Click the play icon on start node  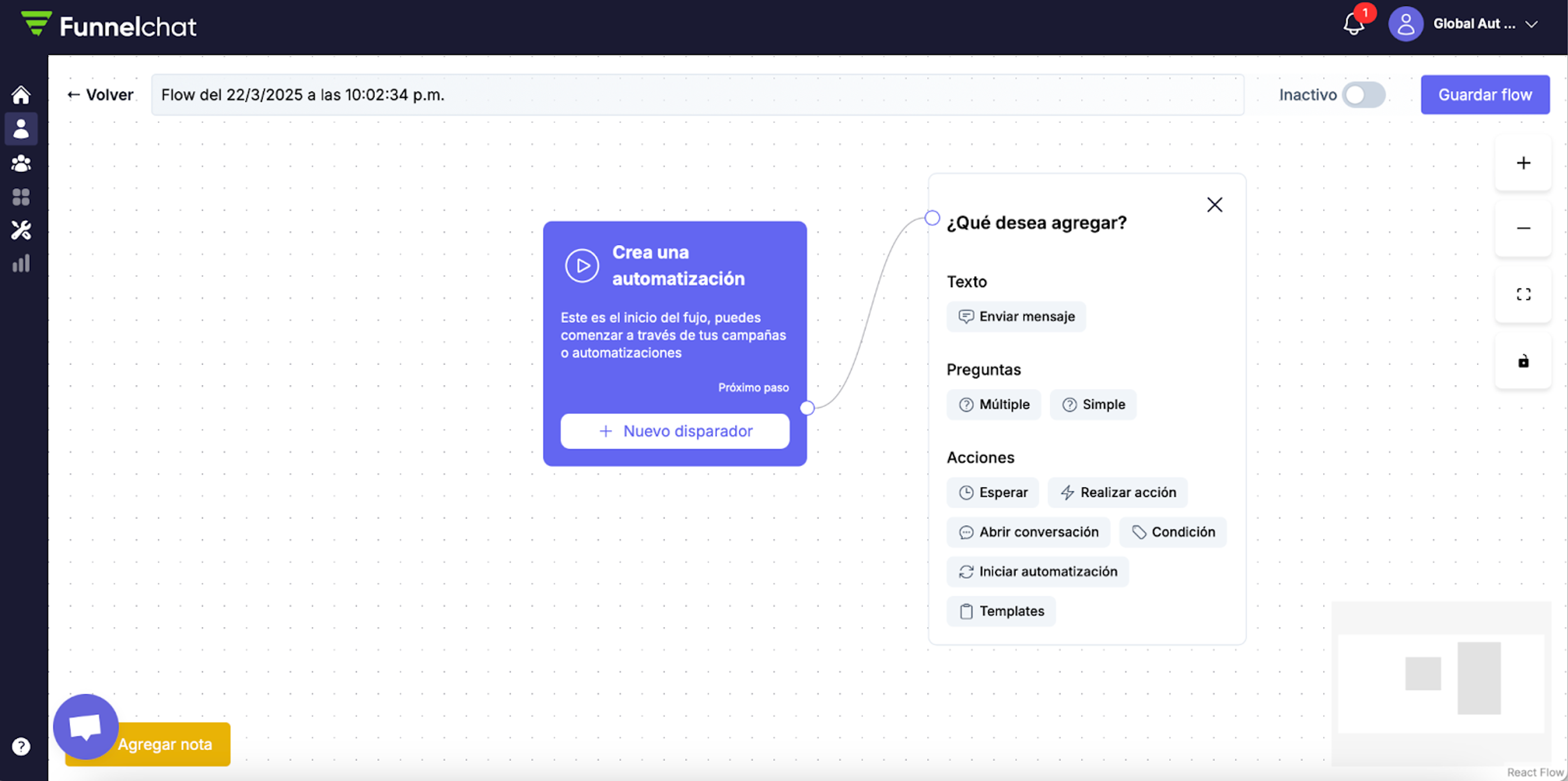point(582,265)
